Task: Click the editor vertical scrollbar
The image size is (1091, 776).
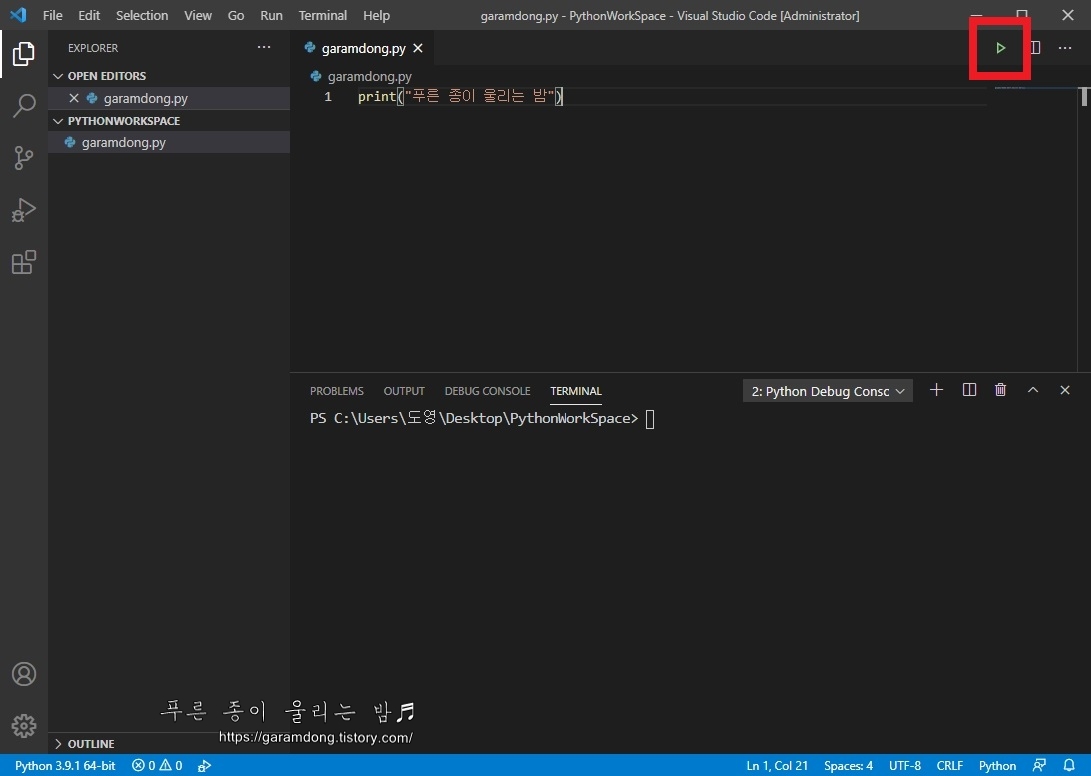Action: pos(1084,97)
